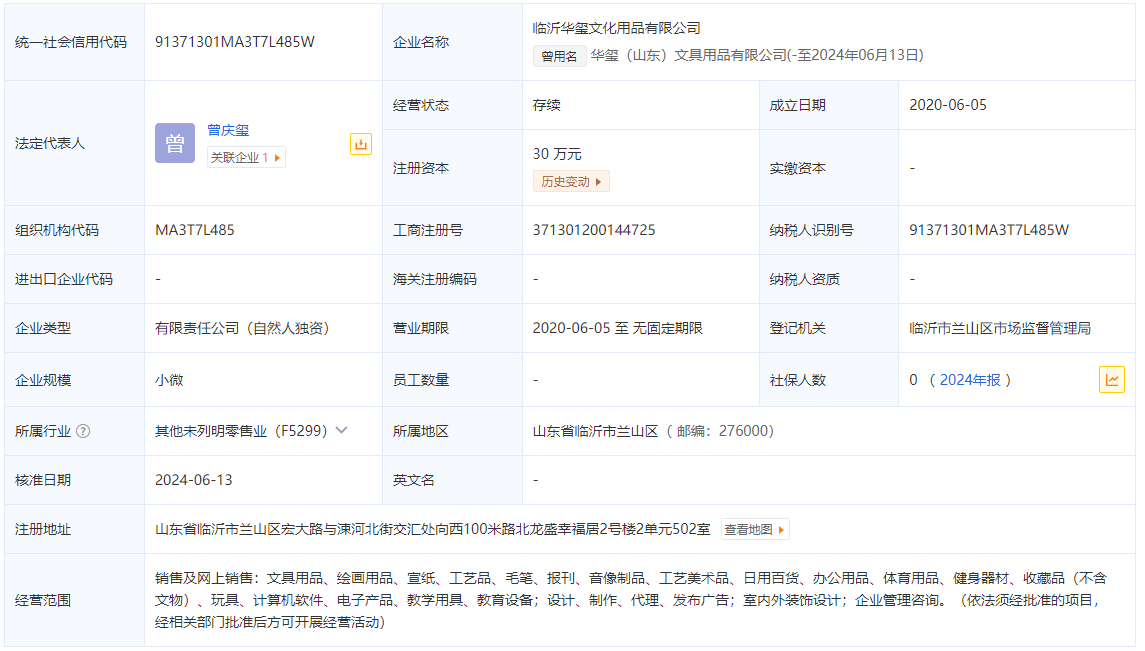
Task: Click the registration authority 临沂市兰山区市场监督管理局
Action: pyautogui.click(x=999, y=328)
